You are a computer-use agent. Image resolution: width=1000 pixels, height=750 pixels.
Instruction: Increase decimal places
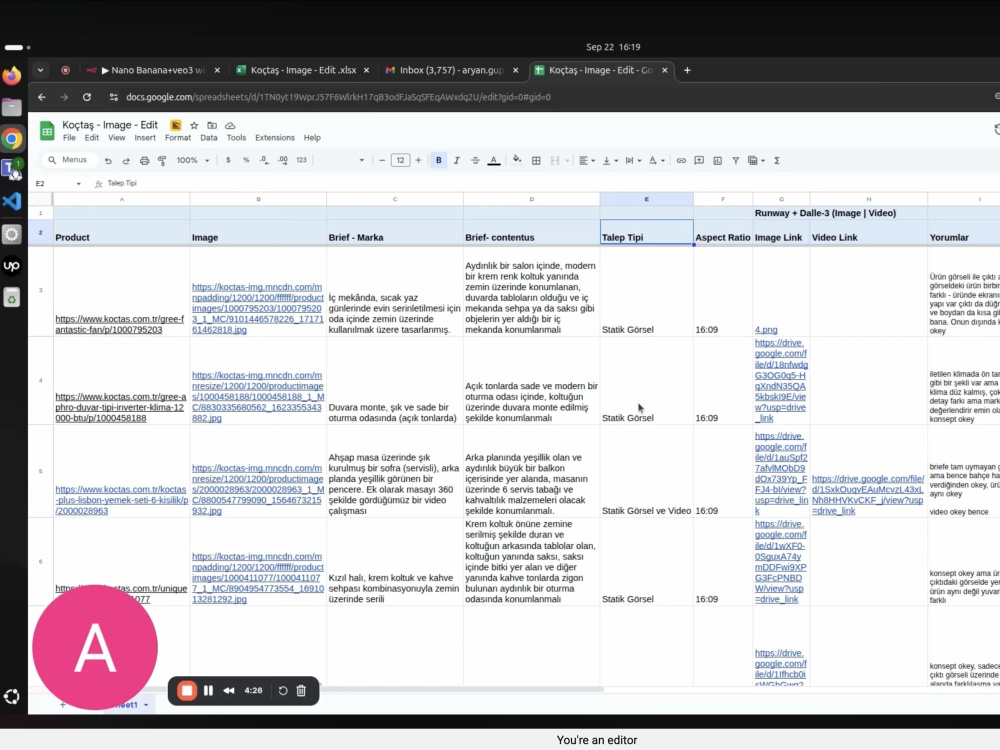point(283,160)
